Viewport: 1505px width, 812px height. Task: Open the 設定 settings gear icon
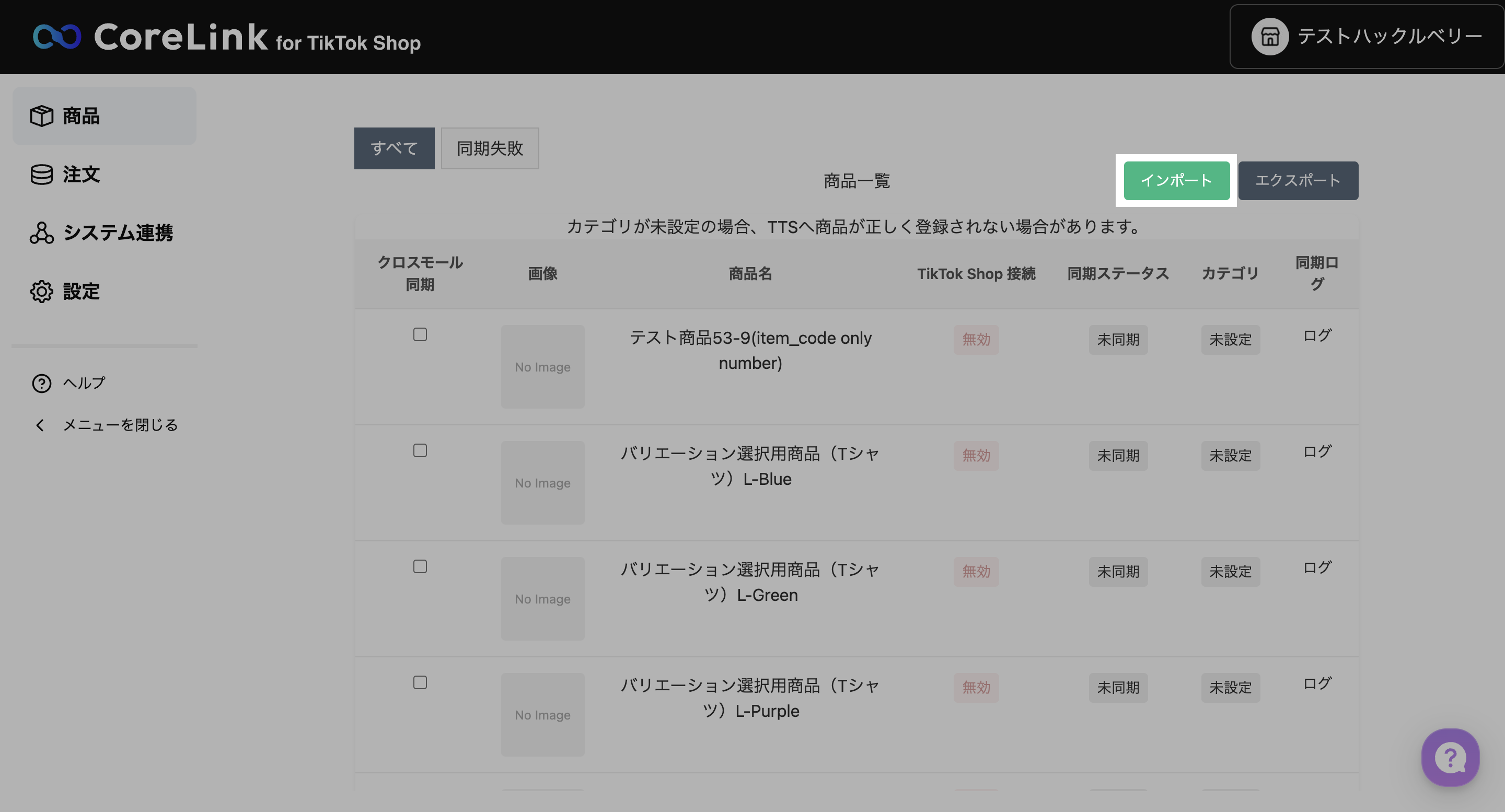pos(41,291)
